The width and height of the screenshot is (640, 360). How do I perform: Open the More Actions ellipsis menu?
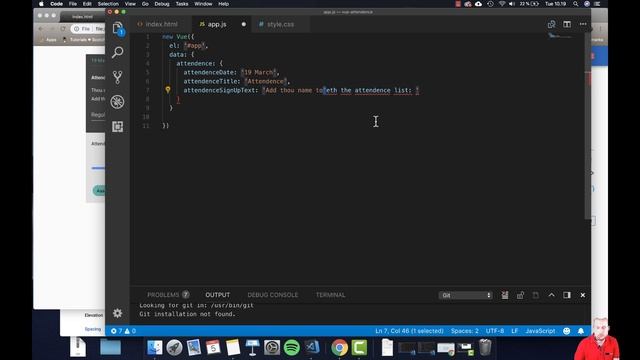(583, 24)
